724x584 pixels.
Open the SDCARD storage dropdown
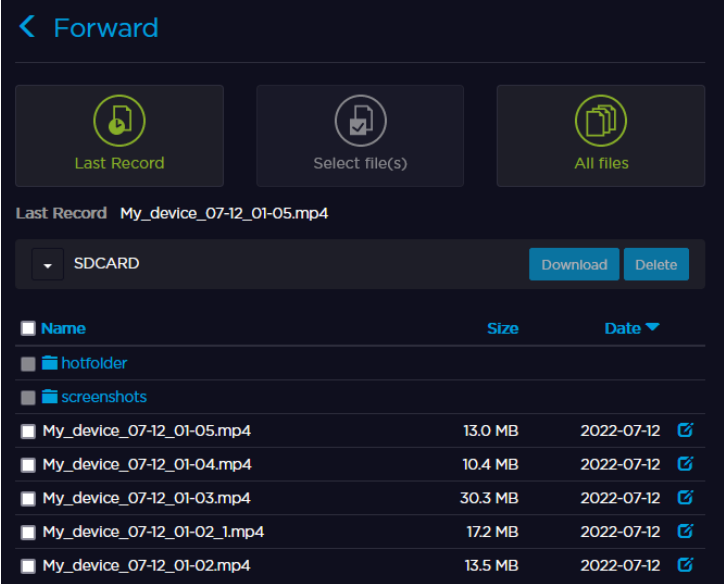(x=47, y=265)
